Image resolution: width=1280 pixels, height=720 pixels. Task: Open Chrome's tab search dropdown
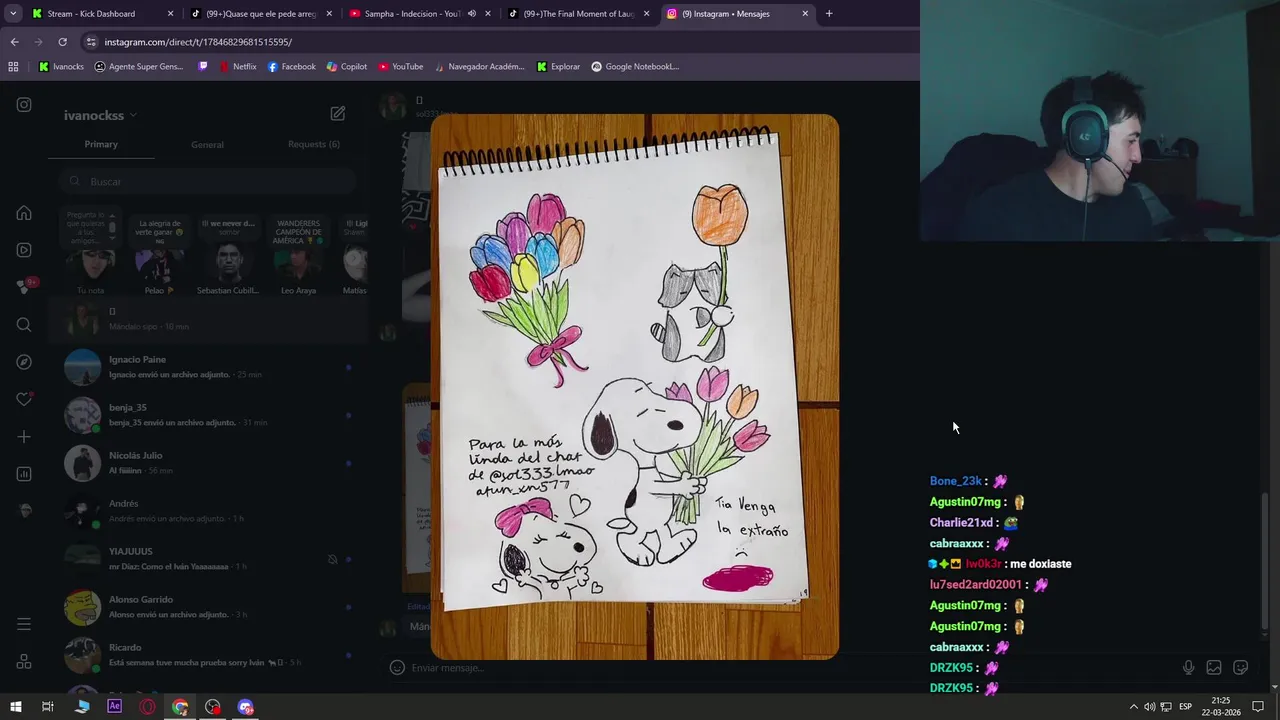13,14
